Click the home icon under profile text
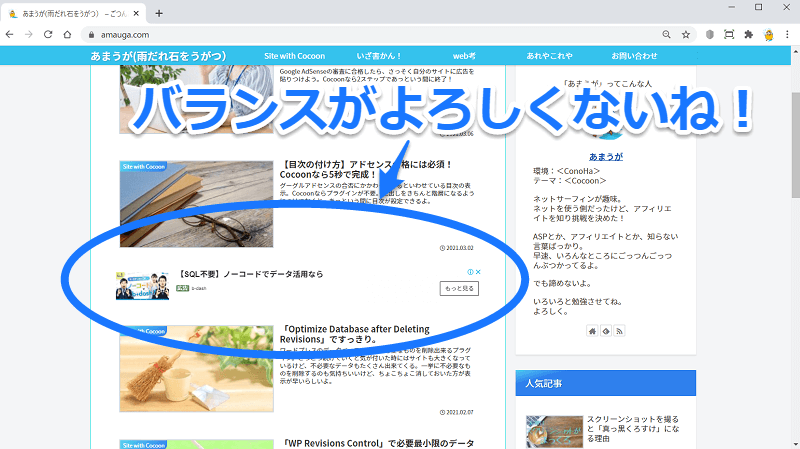Image resolution: width=800 pixels, height=449 pixels. point(592,331)
